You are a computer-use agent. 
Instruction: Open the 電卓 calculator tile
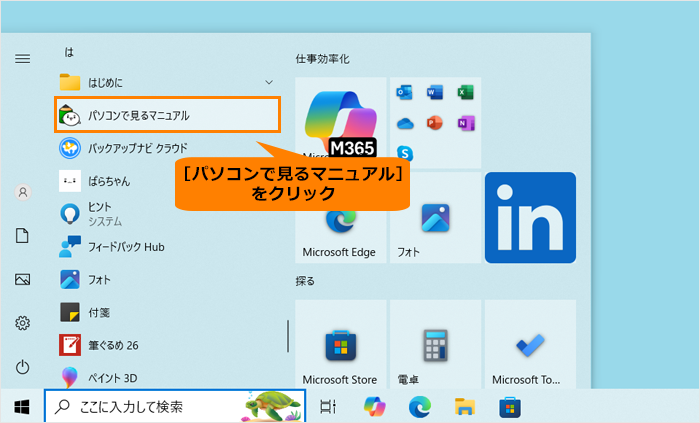click(x=436, y=344)
